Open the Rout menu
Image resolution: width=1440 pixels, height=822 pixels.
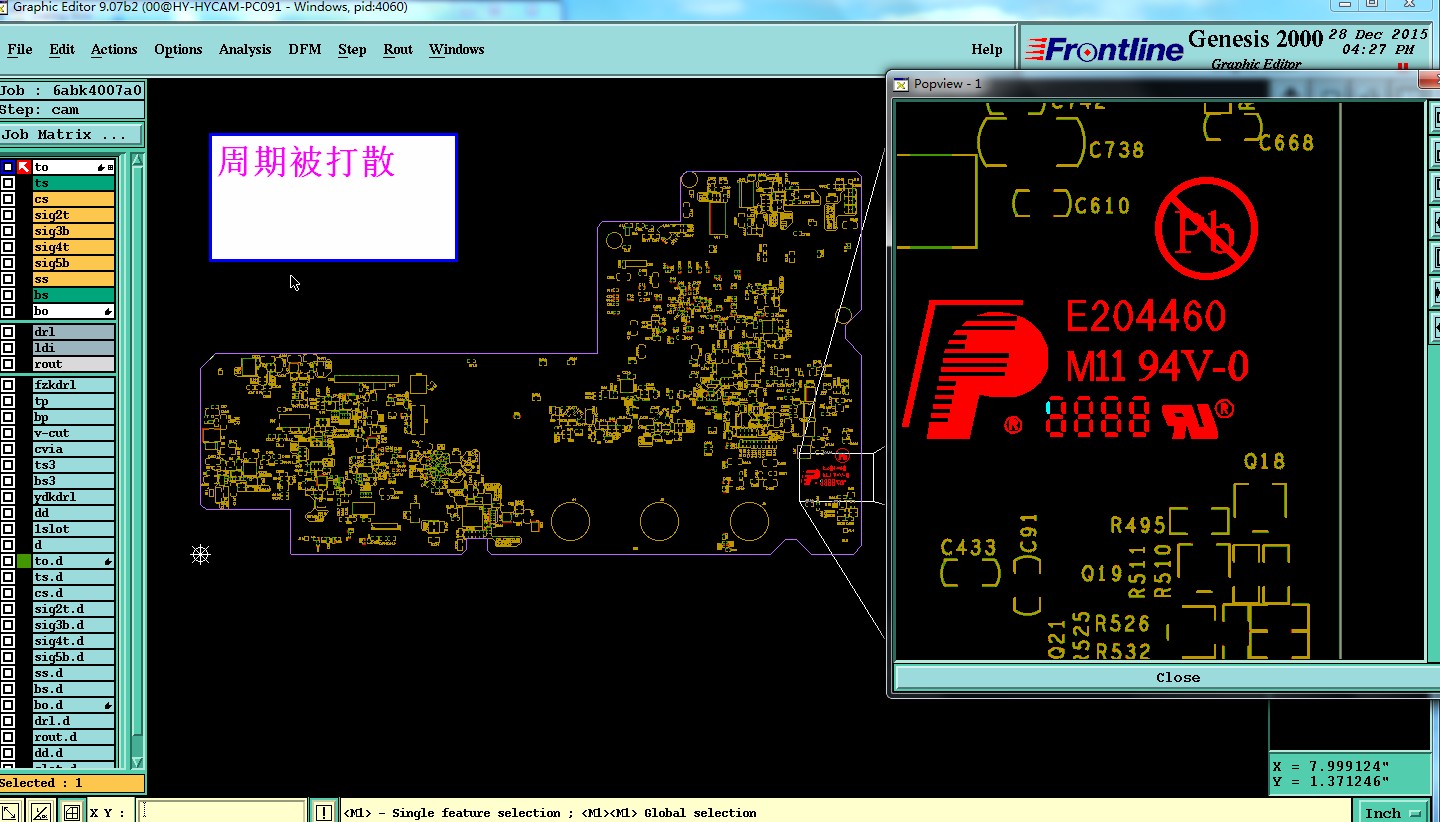pyautogui.click(x=398, y=49)
